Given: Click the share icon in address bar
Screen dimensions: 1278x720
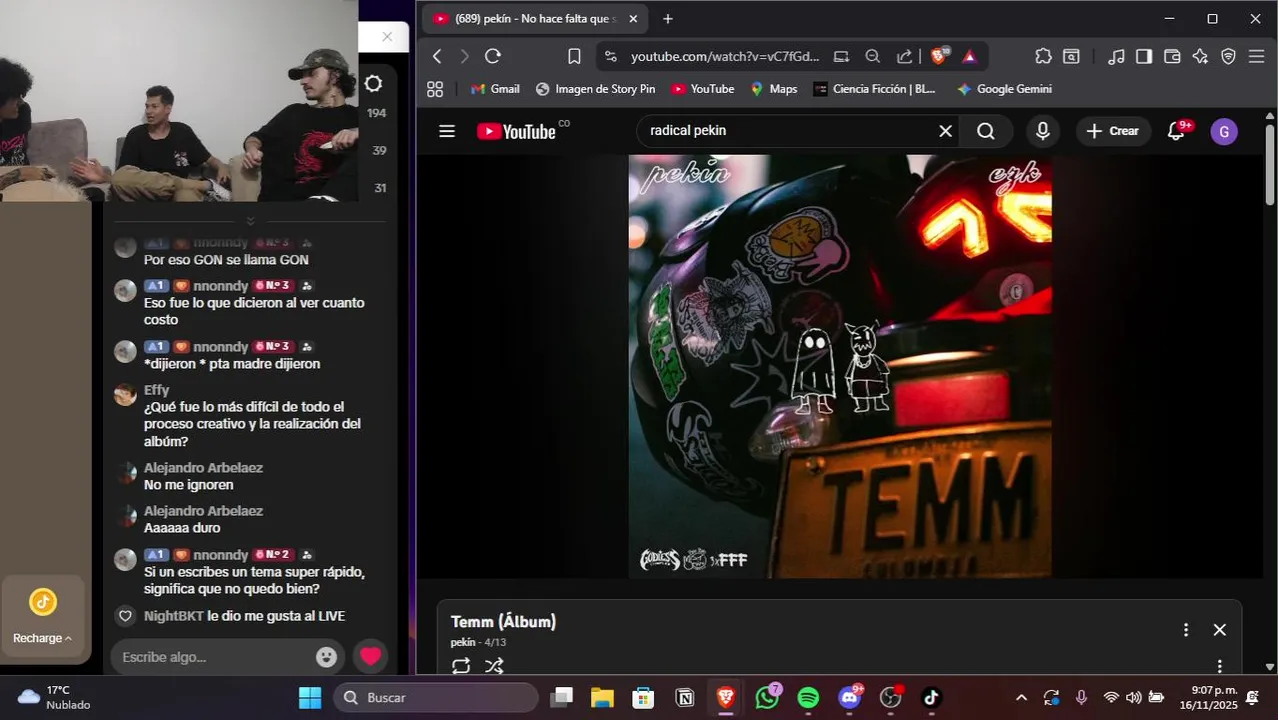Looking at the screenshot, I should pyautogui.click(x=904, y=57).
